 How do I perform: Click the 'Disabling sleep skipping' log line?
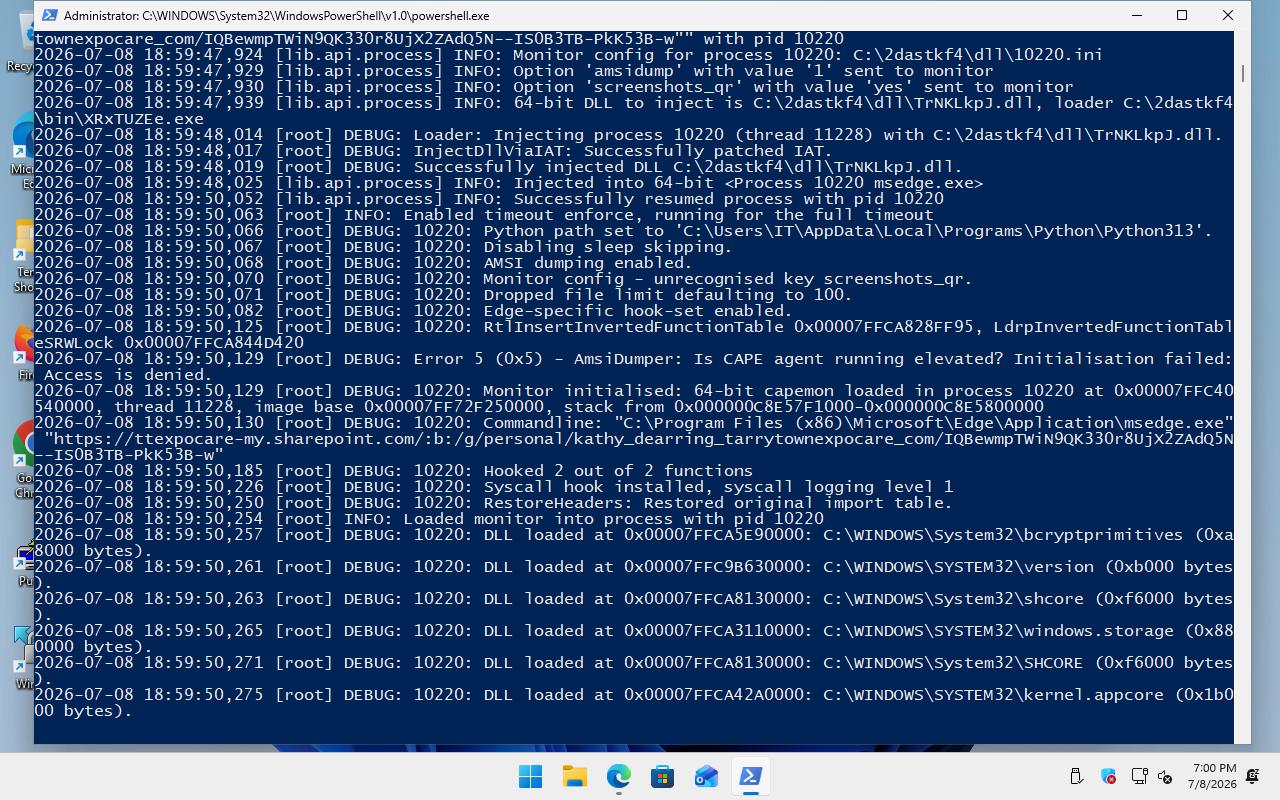(383, 247)
